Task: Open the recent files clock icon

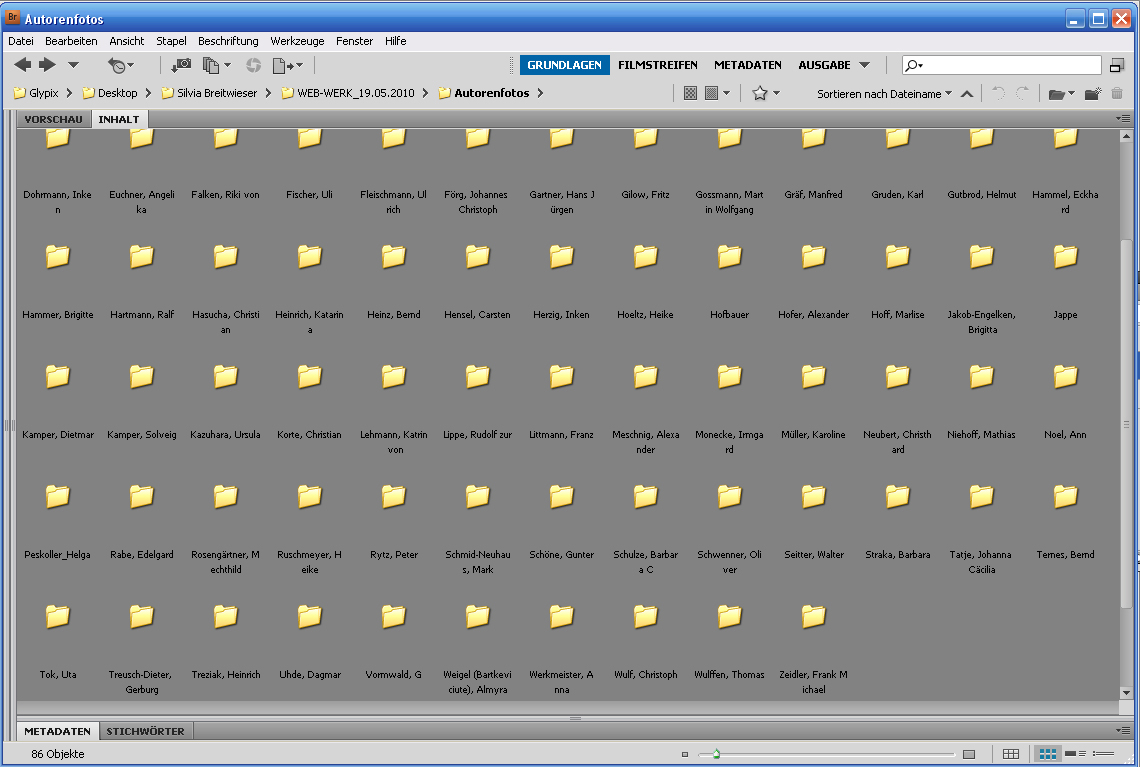Action: 119,65
